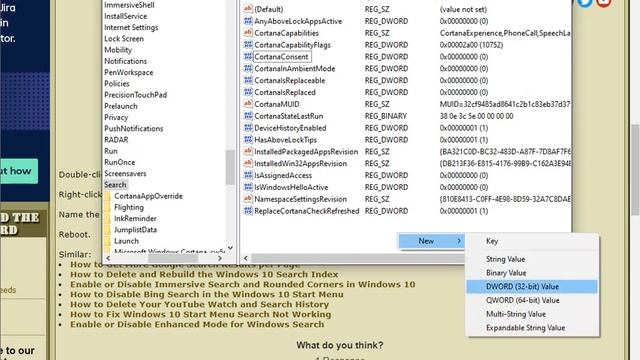This screenshot has height=360, width=640.
Task: Click the CortanaCapabilityFlags DWORD icon
Action: tap(248, 44)
